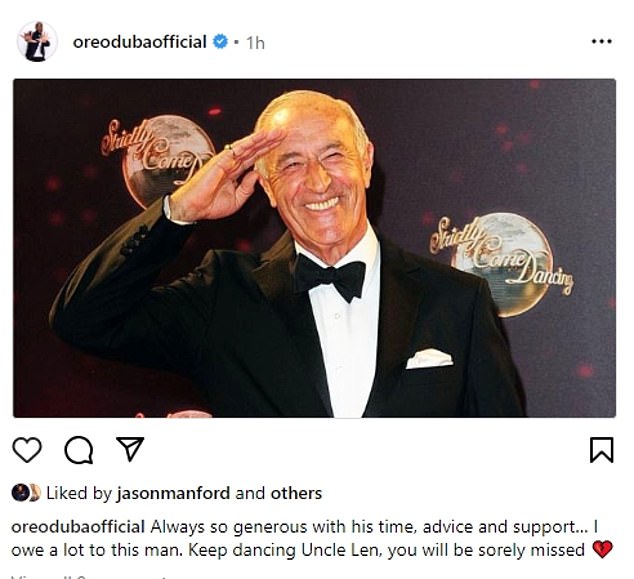Click "others" to view all likers
Image resolution: width=634 pixels, height=579 pixels.
click(x=296, y=493)
